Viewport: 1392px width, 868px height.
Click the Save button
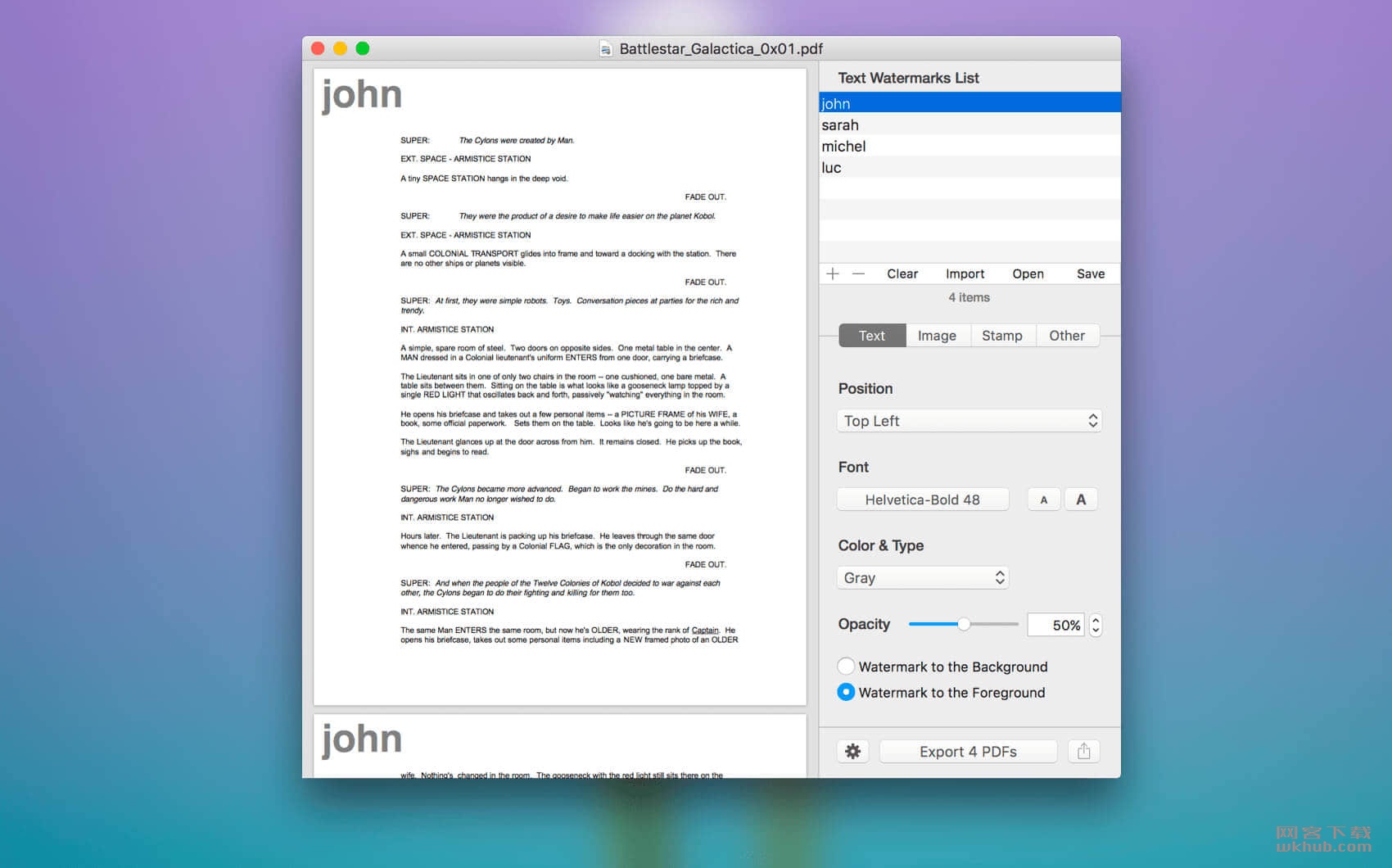[x=1091, y=274]
